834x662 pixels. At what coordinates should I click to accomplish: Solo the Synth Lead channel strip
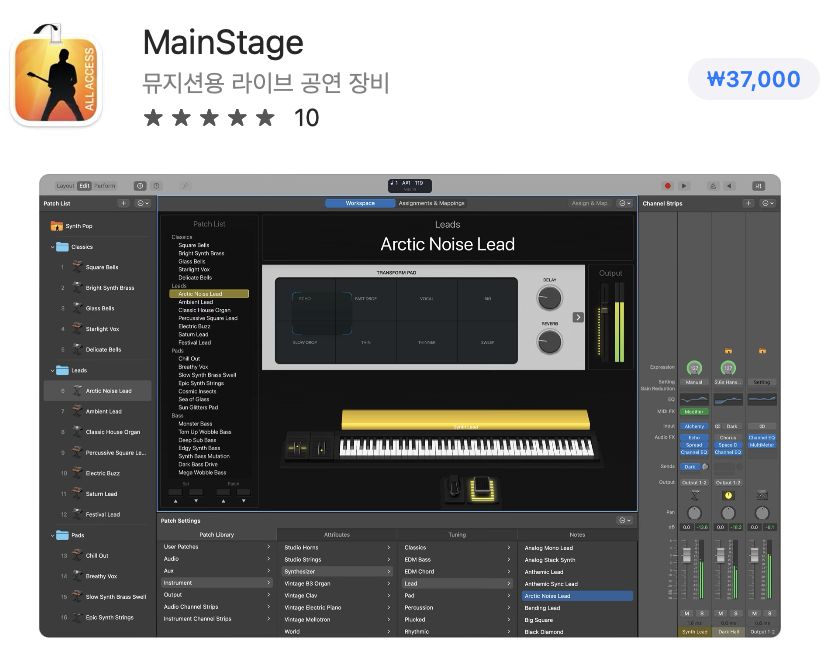tap(702, 613)
